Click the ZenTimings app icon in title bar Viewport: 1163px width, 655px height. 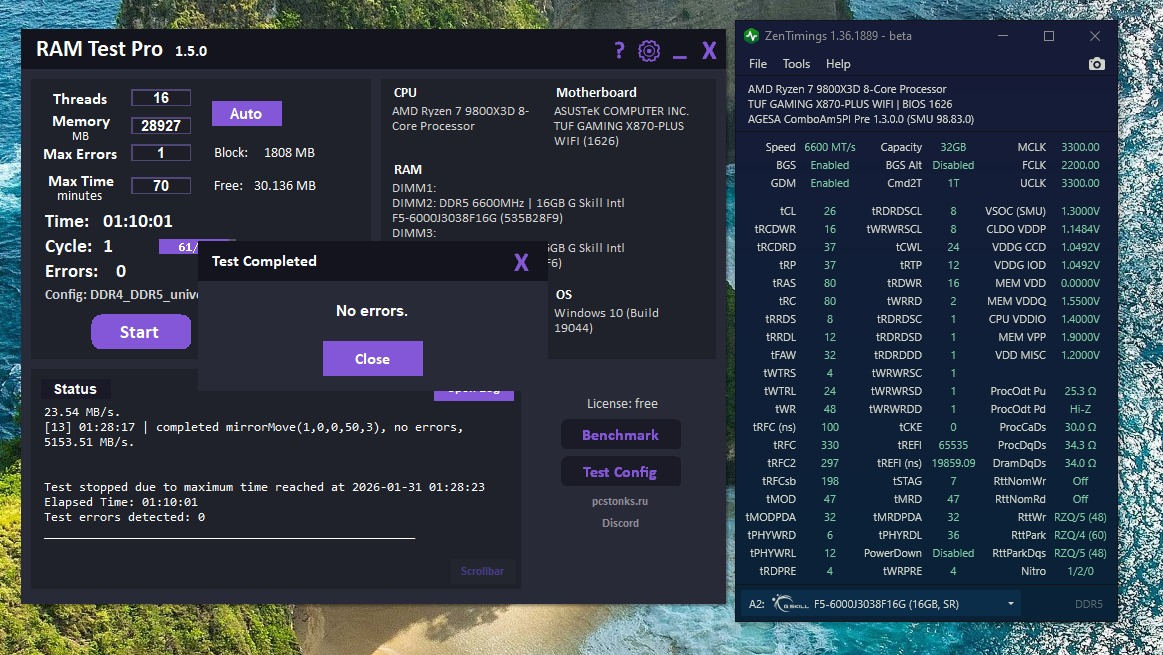(x=751, y=36)
